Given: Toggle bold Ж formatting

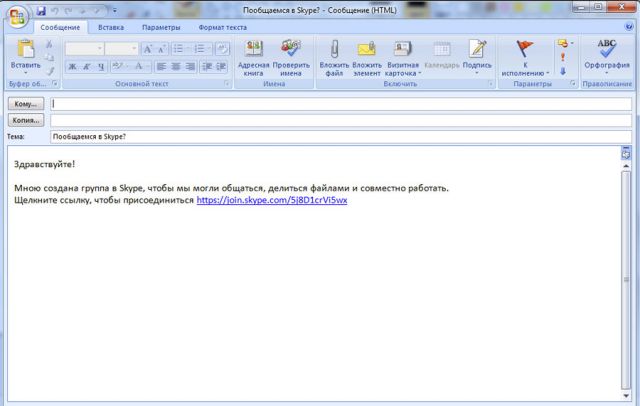Looking at the screenshot, I should (72, 67).
